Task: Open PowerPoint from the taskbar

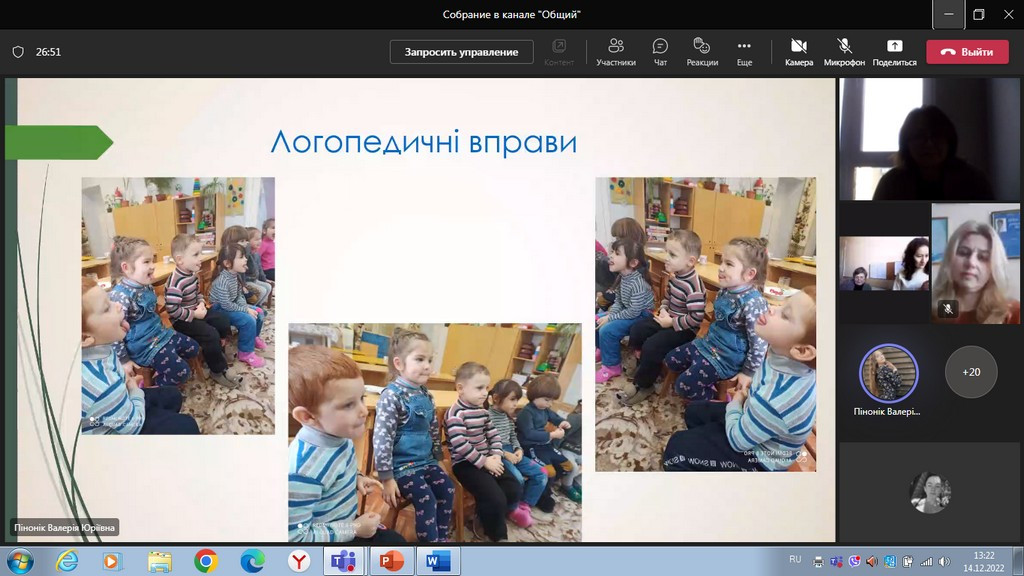Action: coord(390,561)
